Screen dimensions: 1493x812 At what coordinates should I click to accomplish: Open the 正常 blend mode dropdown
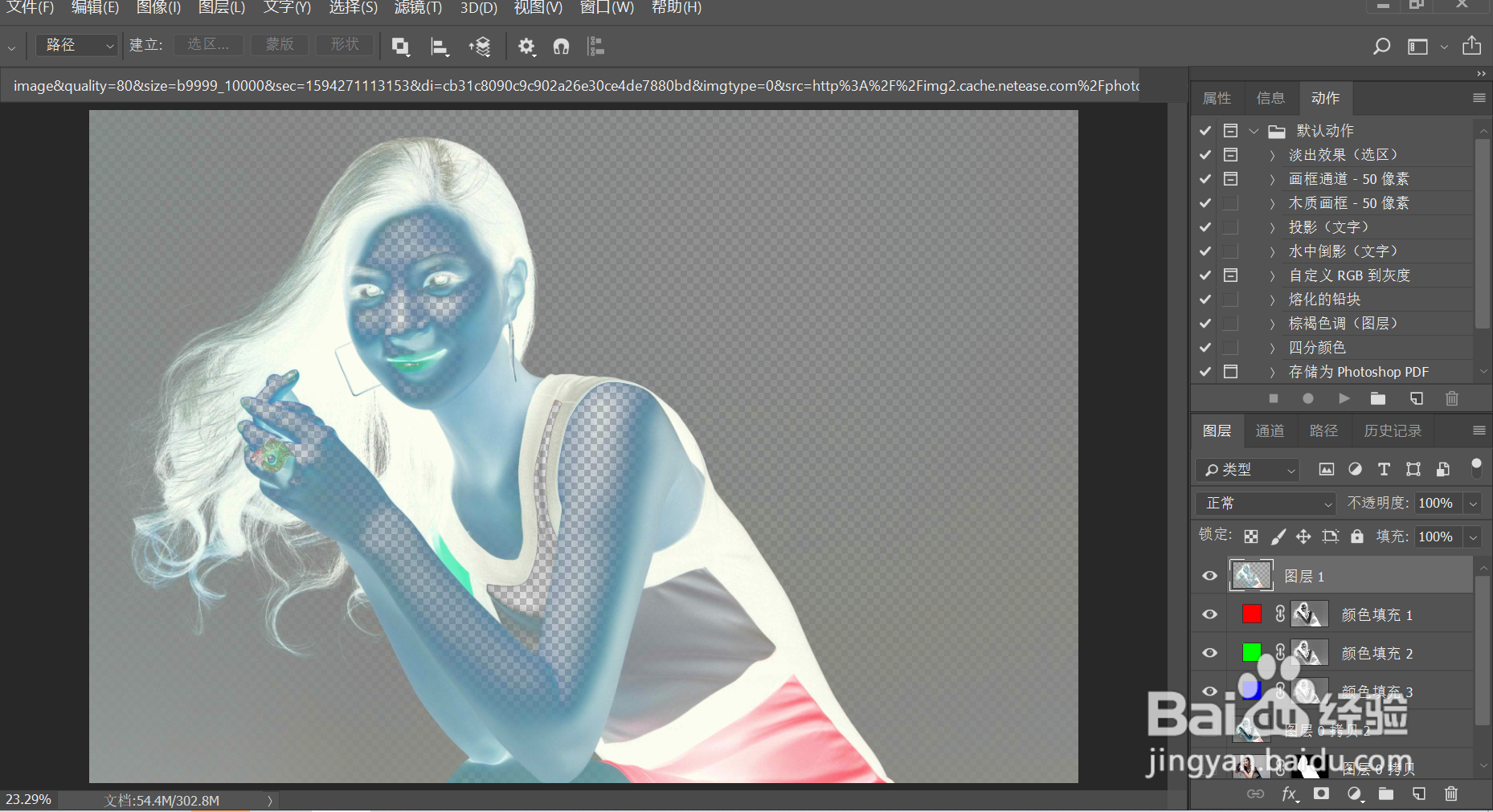[x=1266, y=503]
